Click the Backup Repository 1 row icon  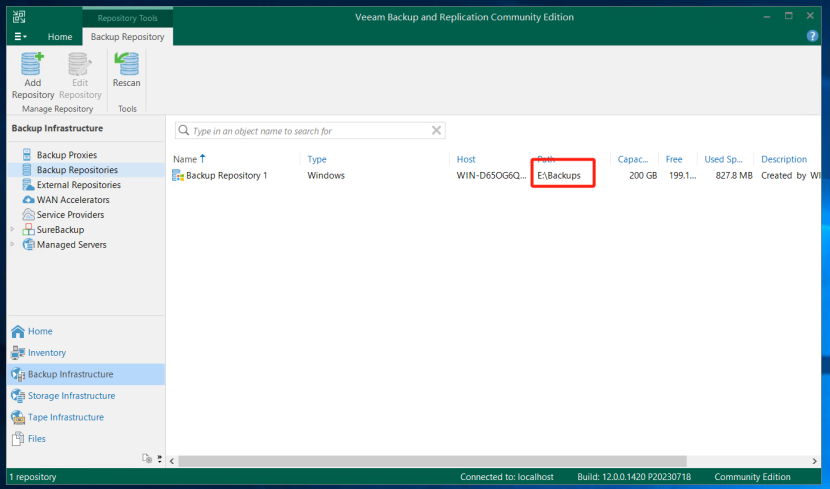(x=178, y=176)
